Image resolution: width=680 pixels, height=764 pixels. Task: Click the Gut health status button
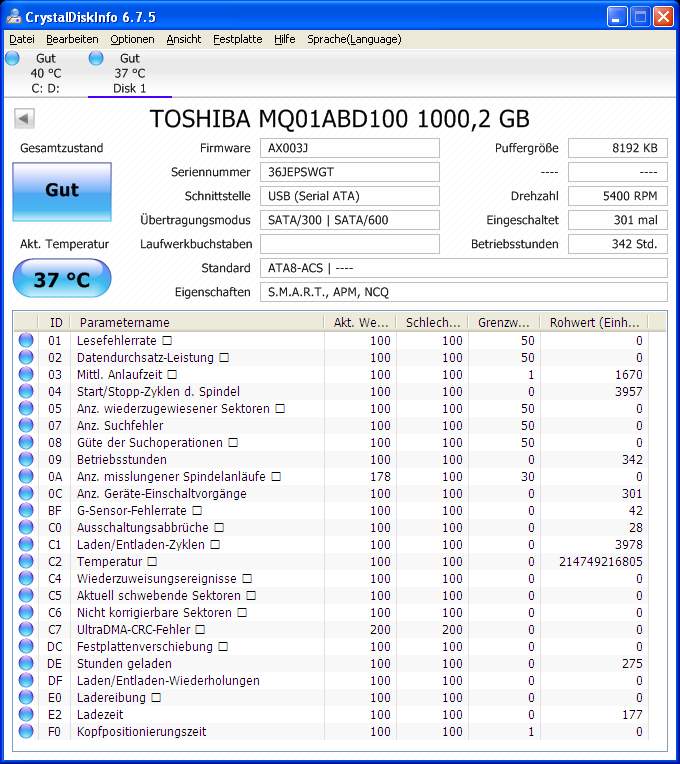click(62, 191)
